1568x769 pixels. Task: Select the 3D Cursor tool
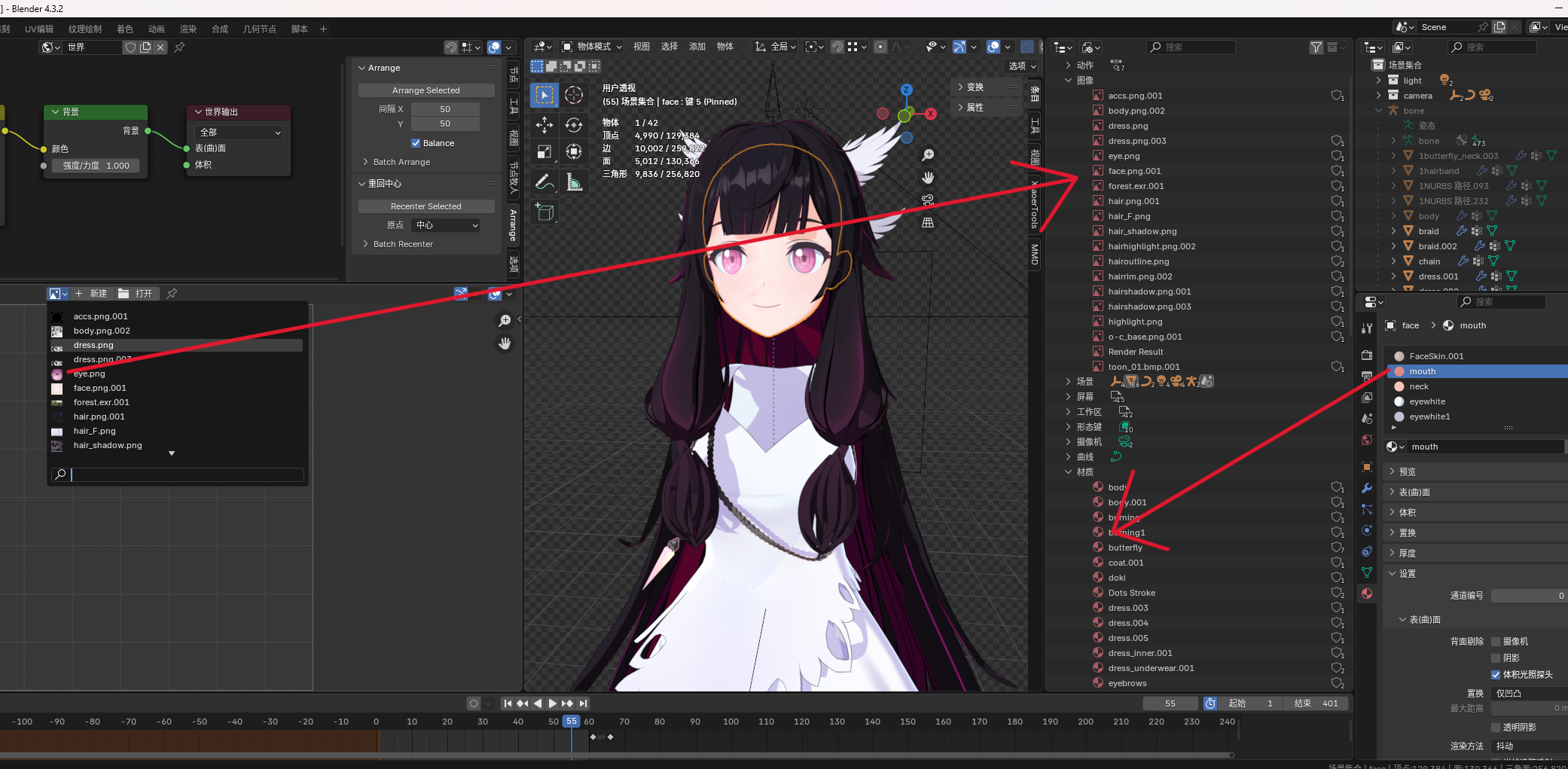[x=574, y=95]
